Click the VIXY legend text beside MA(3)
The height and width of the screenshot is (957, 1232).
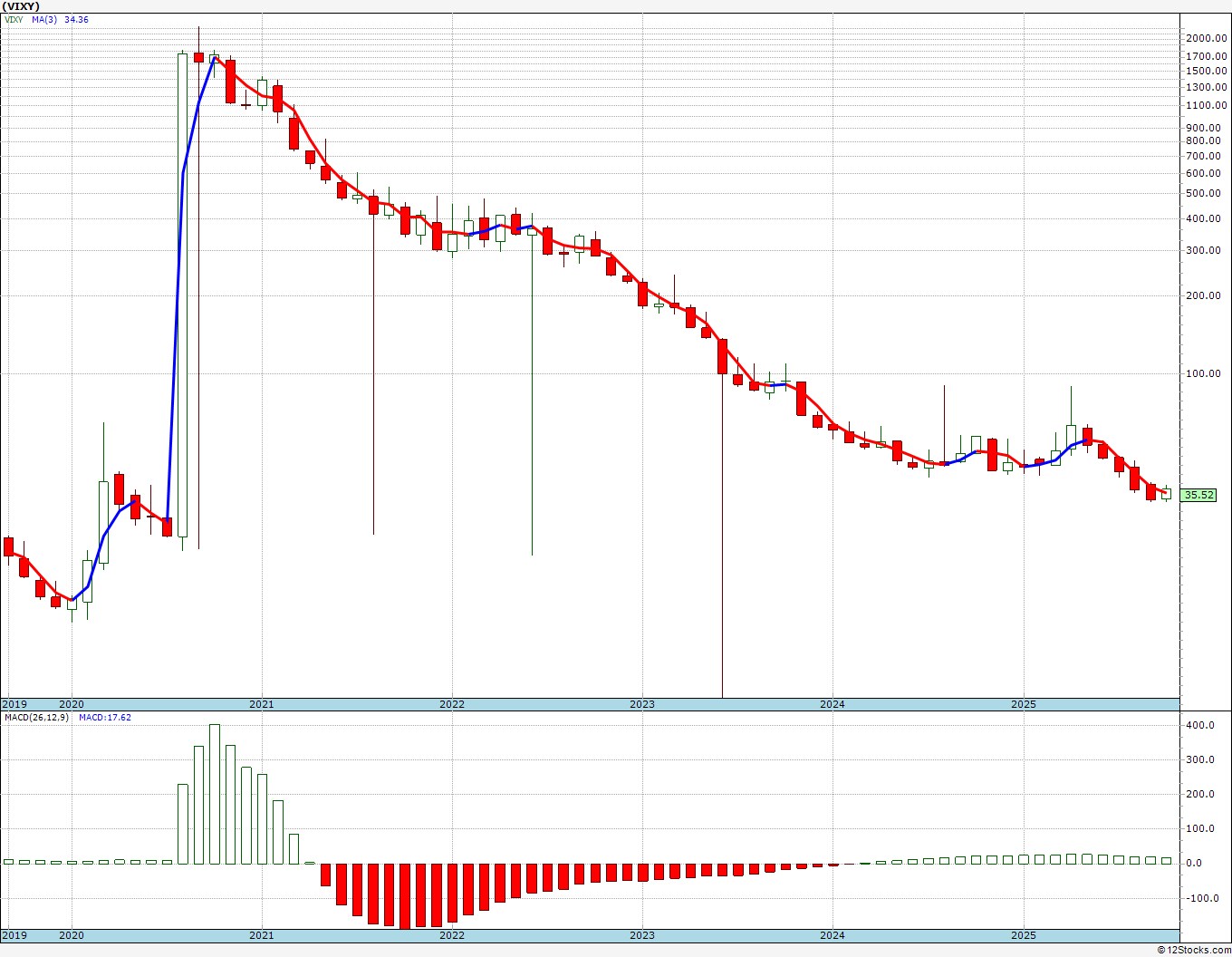(x=14, y=19)
